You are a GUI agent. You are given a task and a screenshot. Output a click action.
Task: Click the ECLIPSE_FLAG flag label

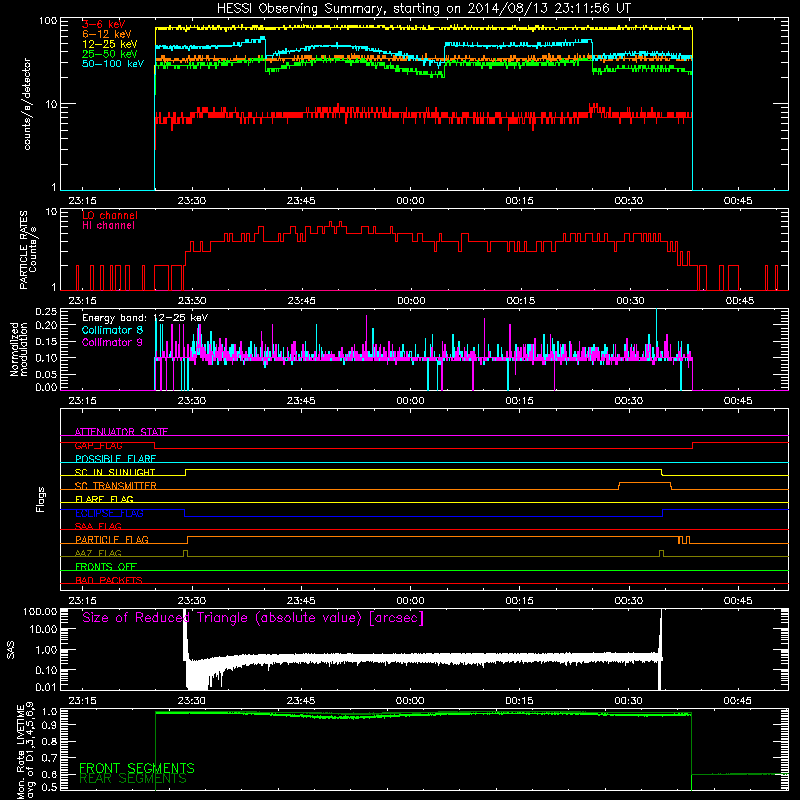coord(109,513)
